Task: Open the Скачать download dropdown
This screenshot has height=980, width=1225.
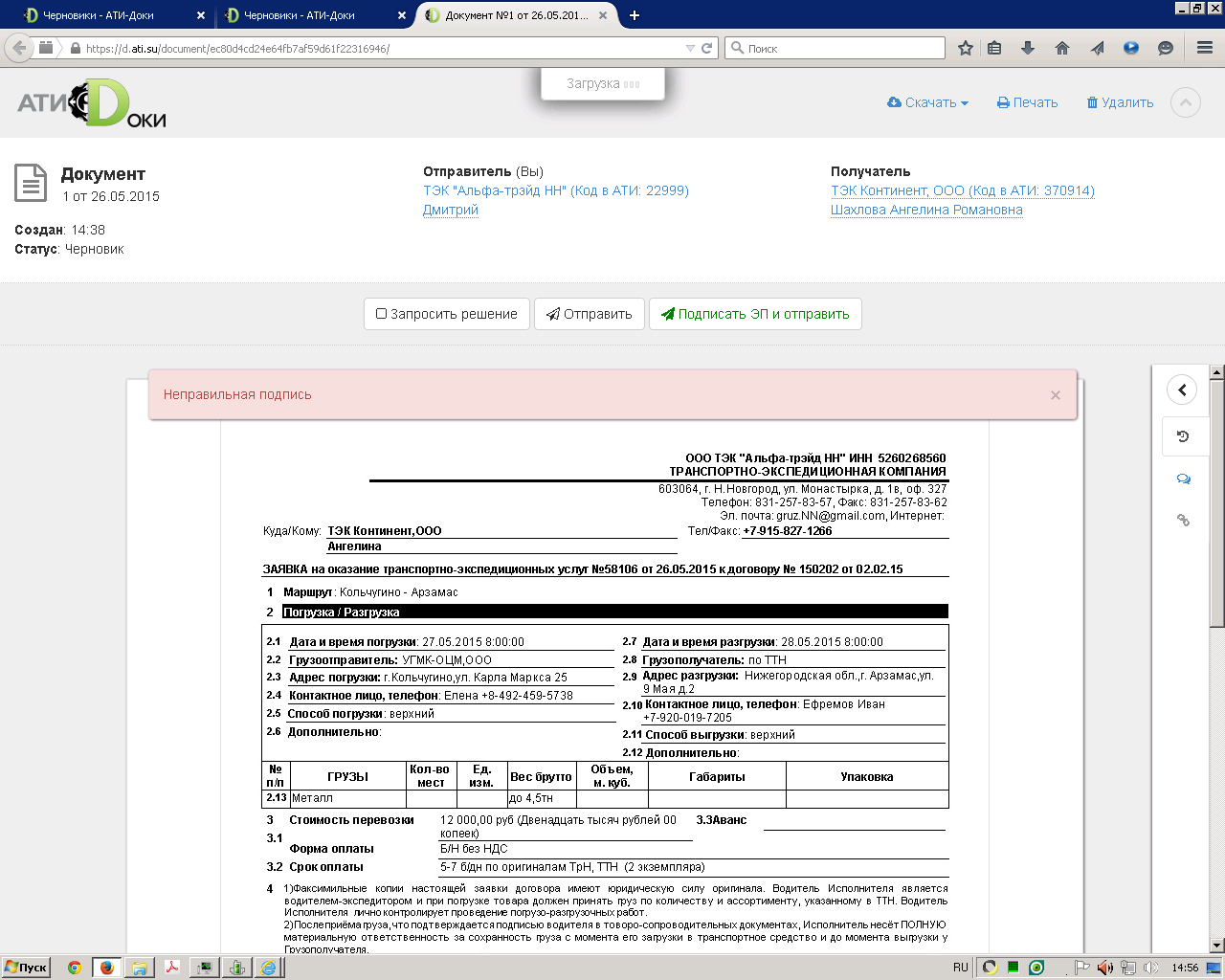Action: (927, 102)
